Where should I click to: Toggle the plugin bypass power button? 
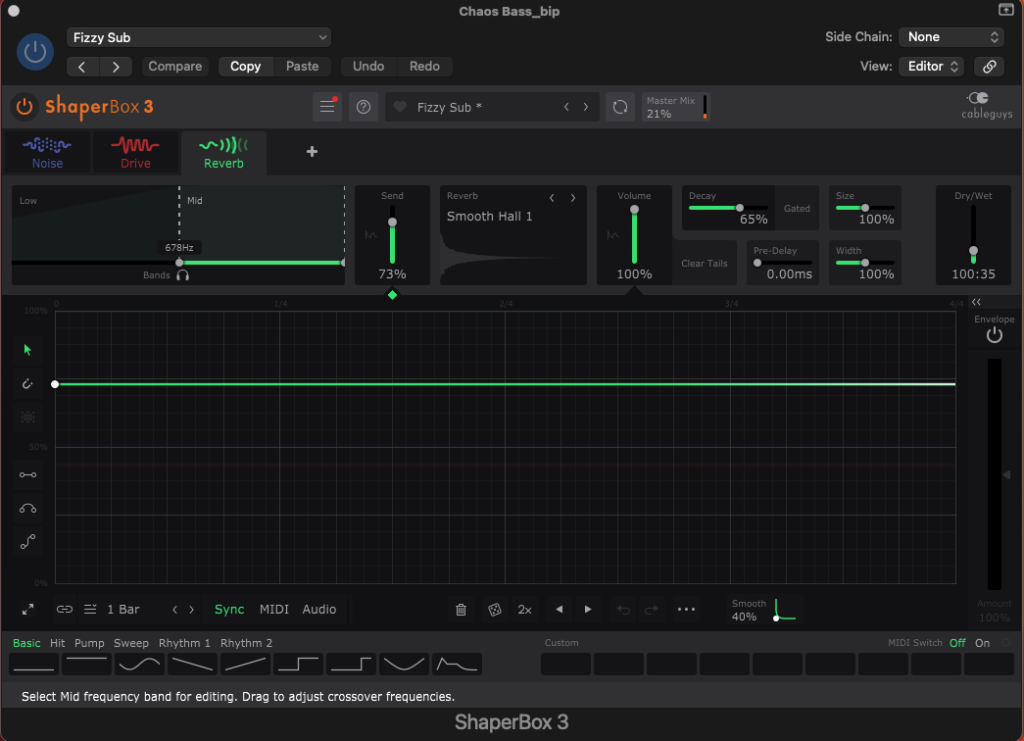[35, 52]
